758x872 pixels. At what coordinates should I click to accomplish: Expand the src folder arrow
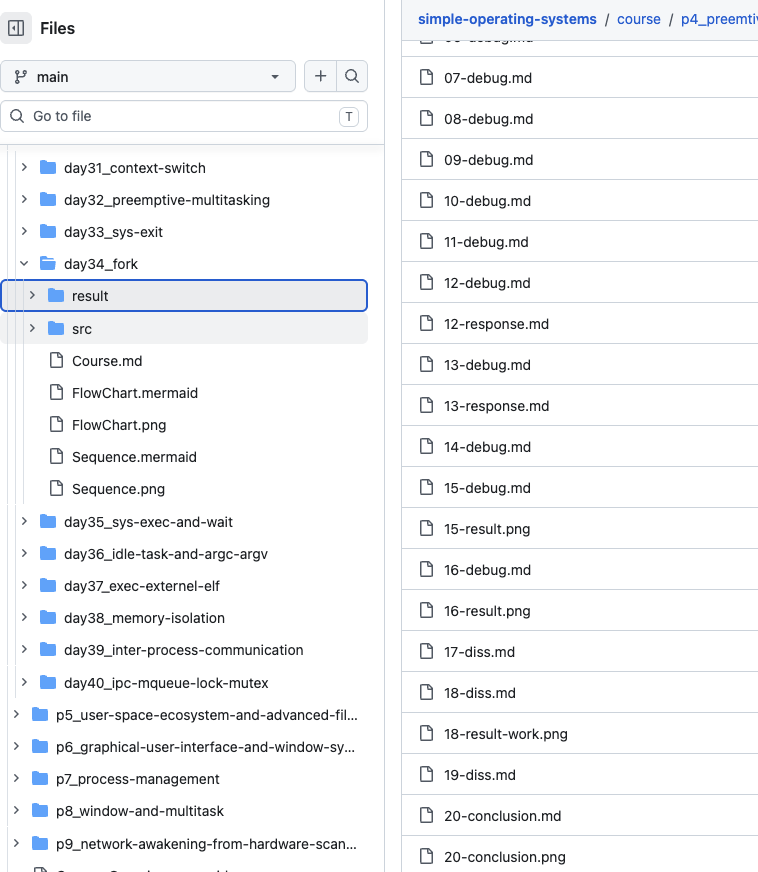(32, 329)
